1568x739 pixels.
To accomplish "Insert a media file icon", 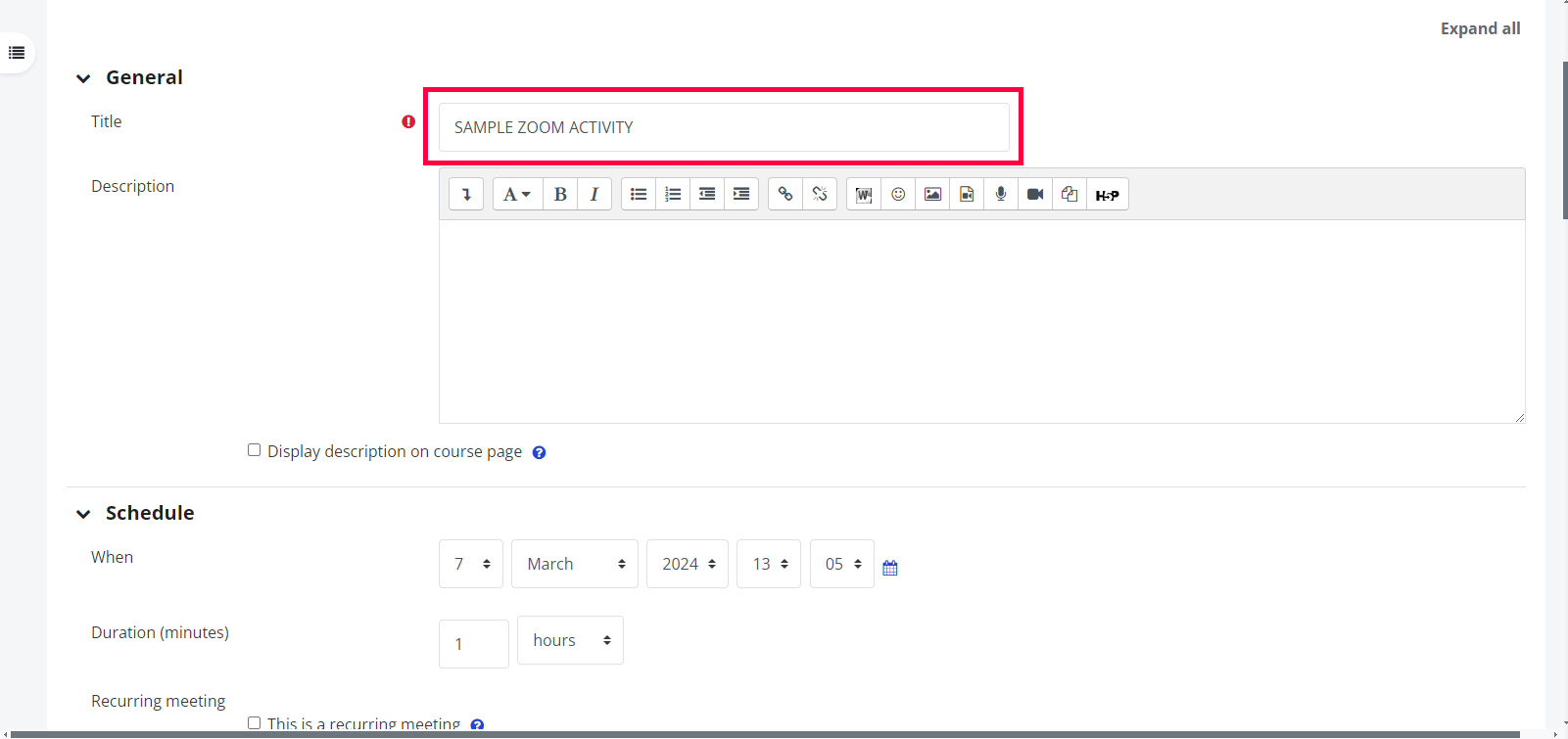I will 967,194.
